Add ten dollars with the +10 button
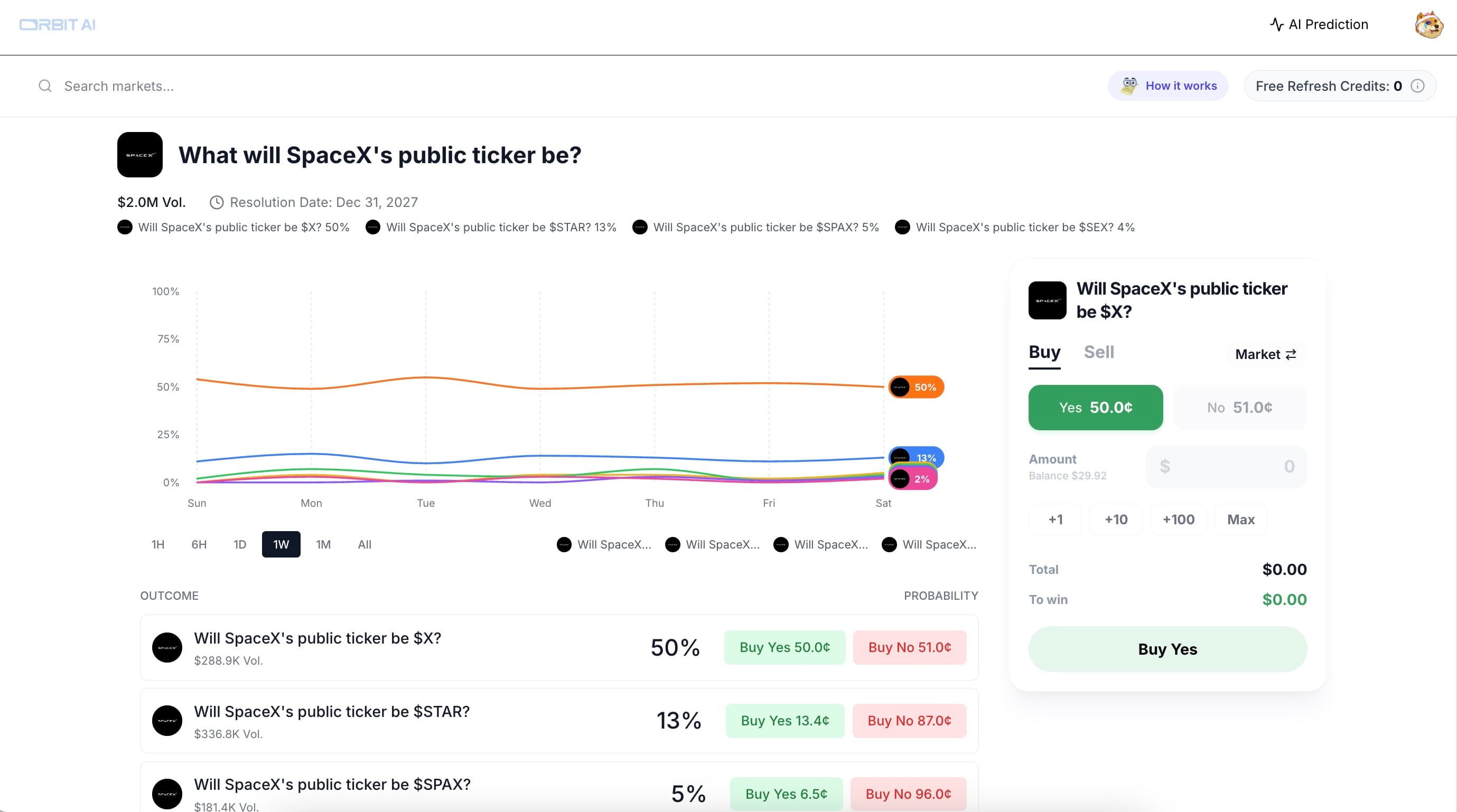Viewport: 1457px width, 812px height. pyautogui.click(x=1115, y=520)
